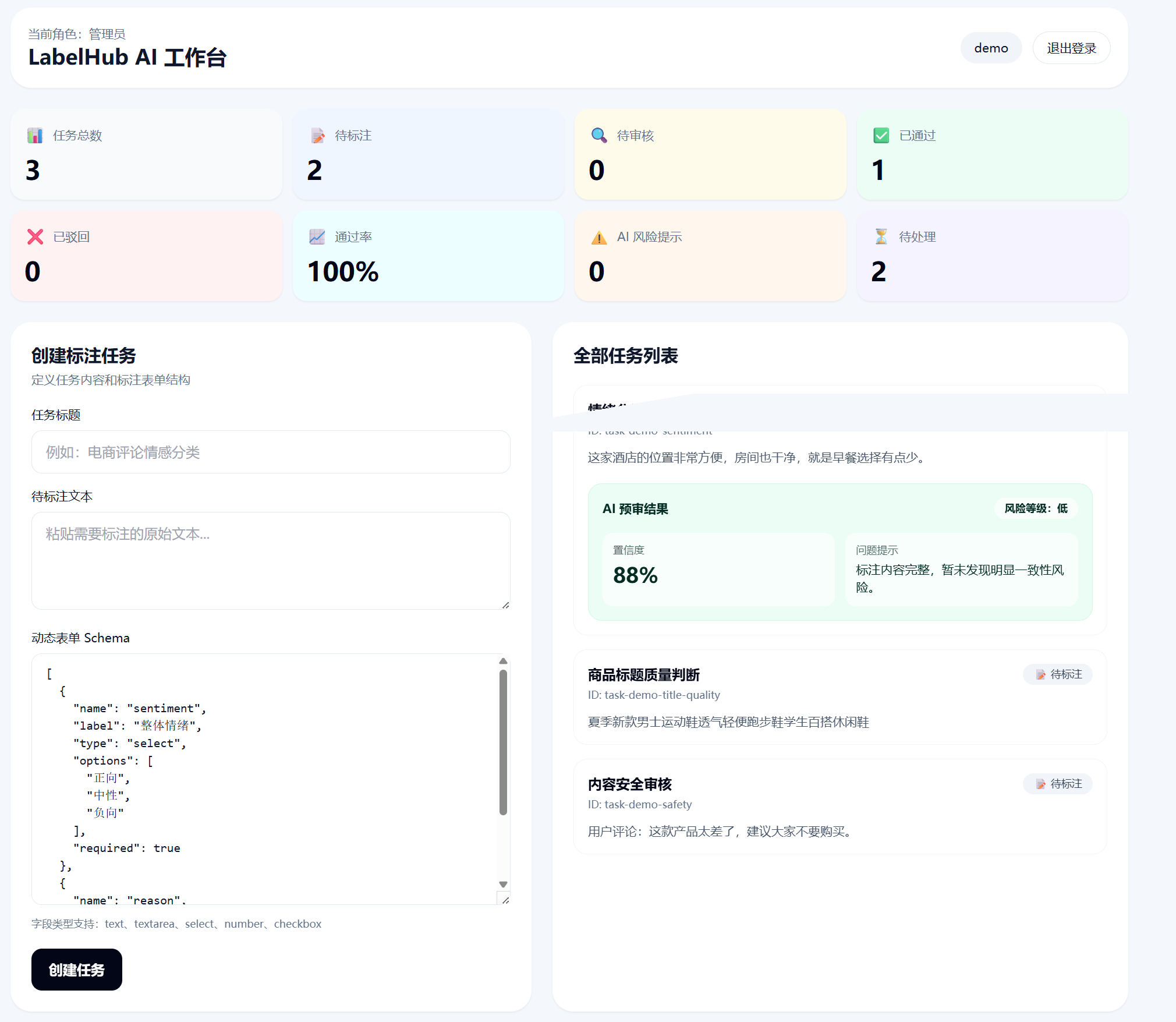Click the 用户评论：这款产品太差了 text

coord(721,832)
